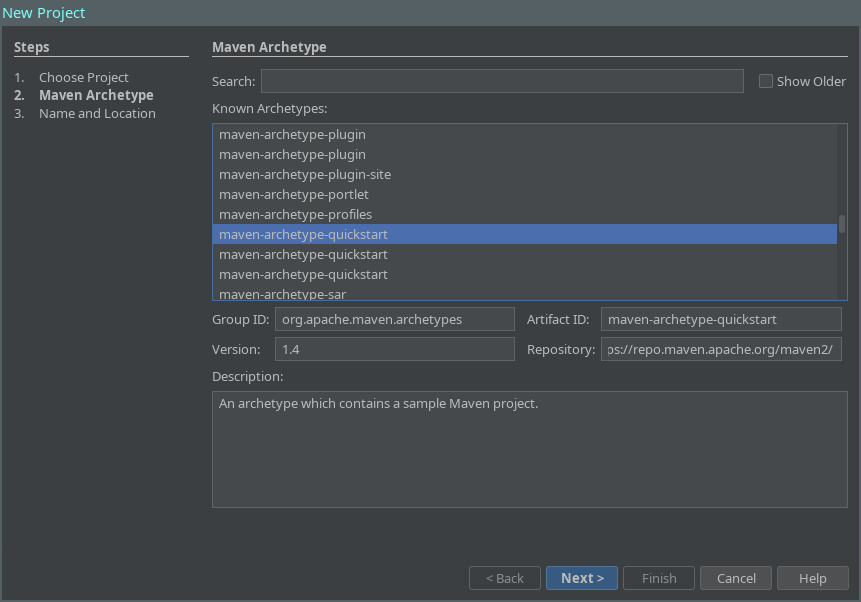
Task: Pick maven-archetype-profiles in Known Archetypes
Action: 295,214
